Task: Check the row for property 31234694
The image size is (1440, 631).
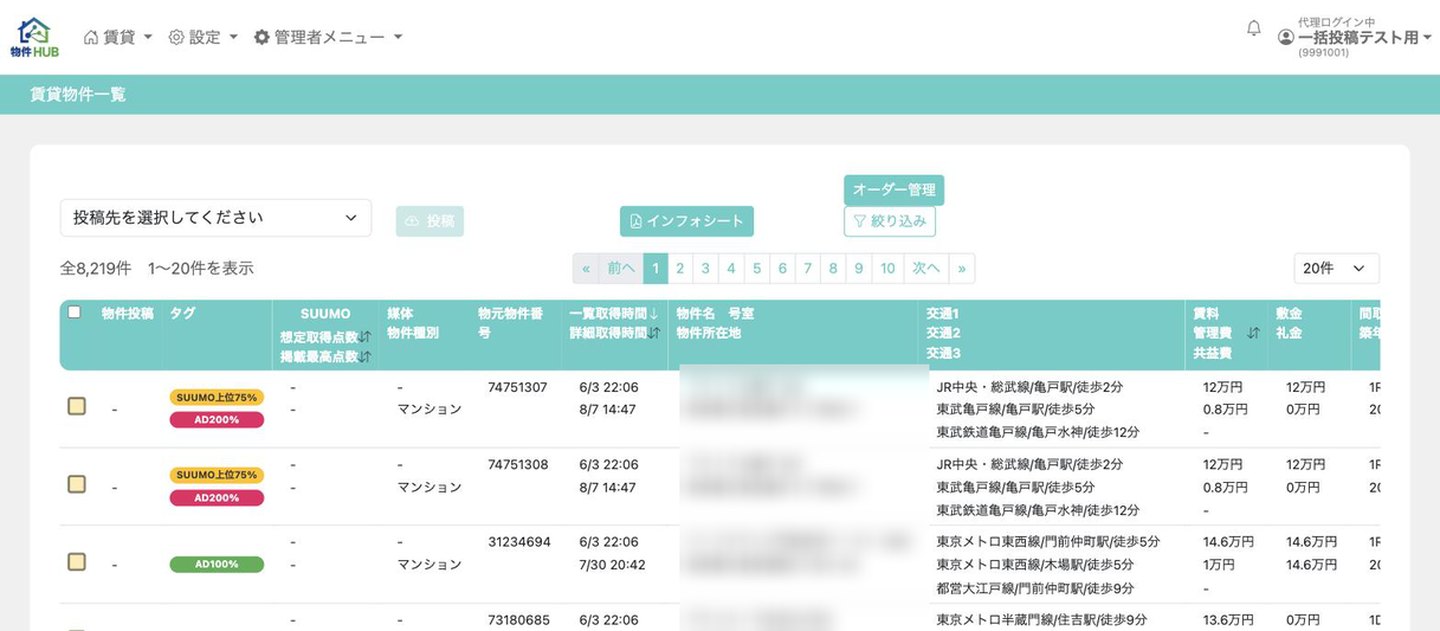Action: [x=76, y=562]
